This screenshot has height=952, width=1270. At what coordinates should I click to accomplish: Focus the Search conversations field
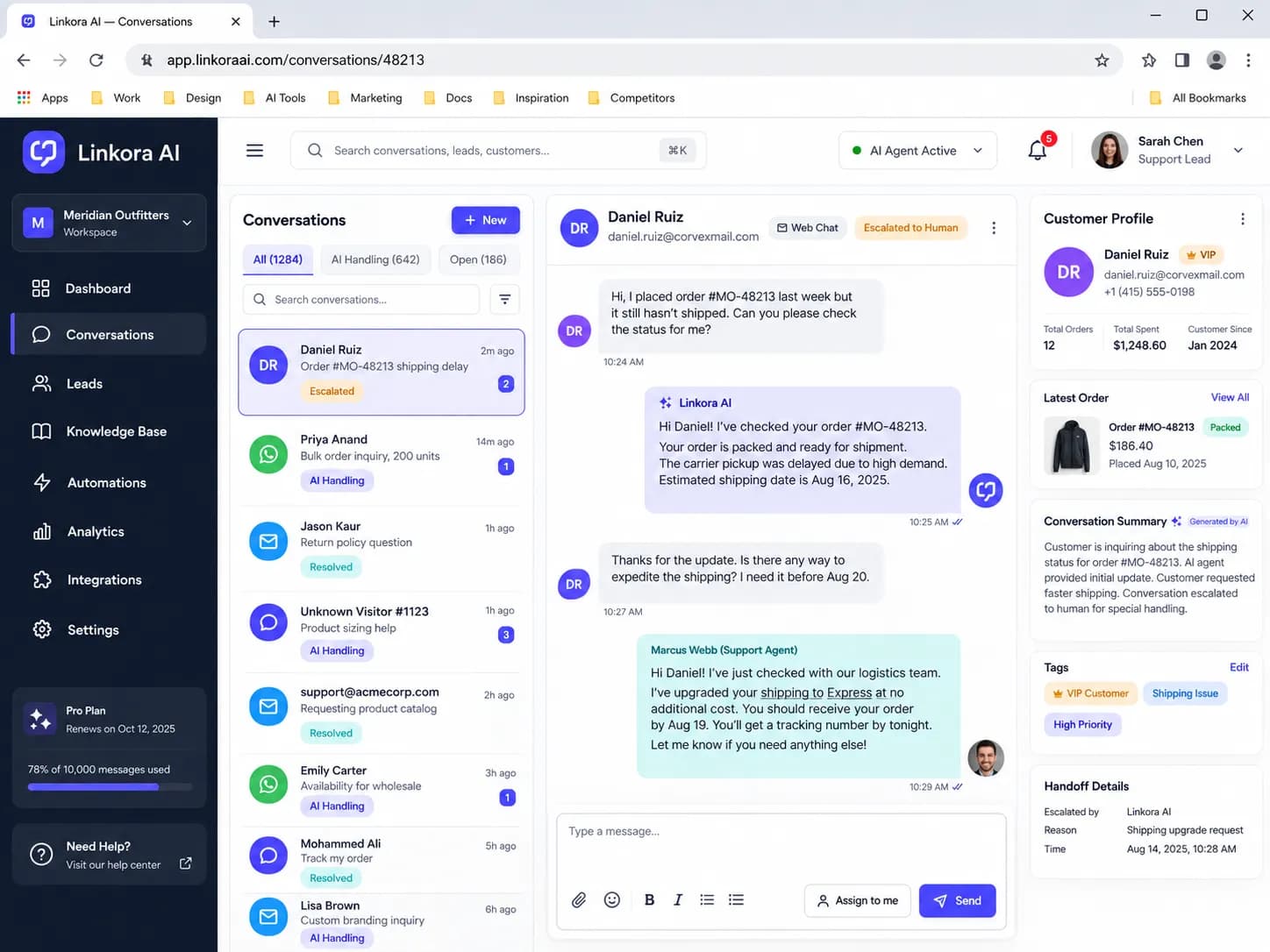(x=361, y=299)
